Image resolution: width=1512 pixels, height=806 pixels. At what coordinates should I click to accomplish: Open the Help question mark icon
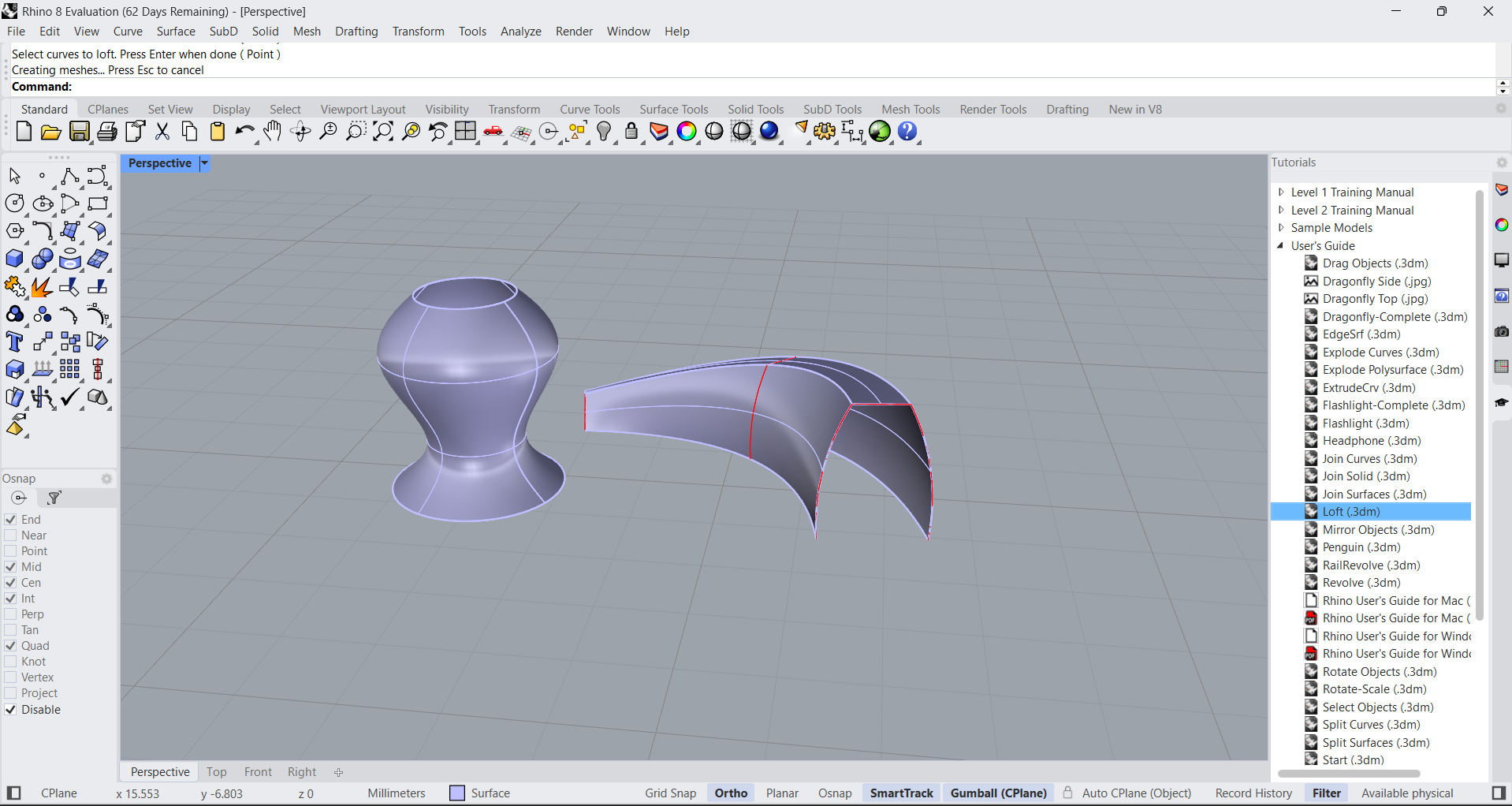pyautogui.click(x=907, y=132)
